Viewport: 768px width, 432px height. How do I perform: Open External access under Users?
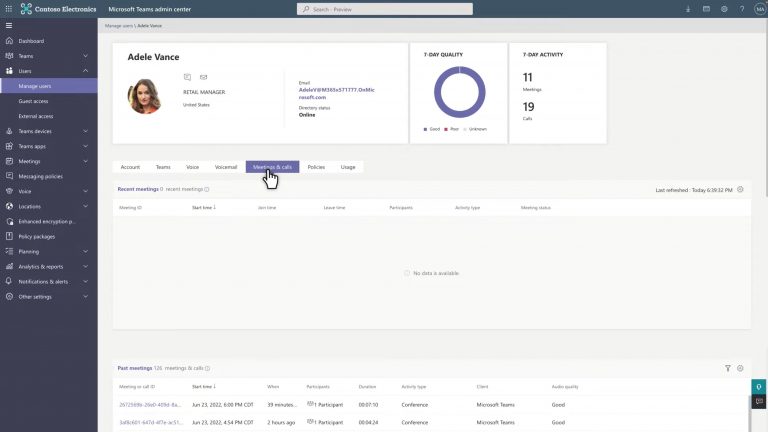tap(36, 116)
